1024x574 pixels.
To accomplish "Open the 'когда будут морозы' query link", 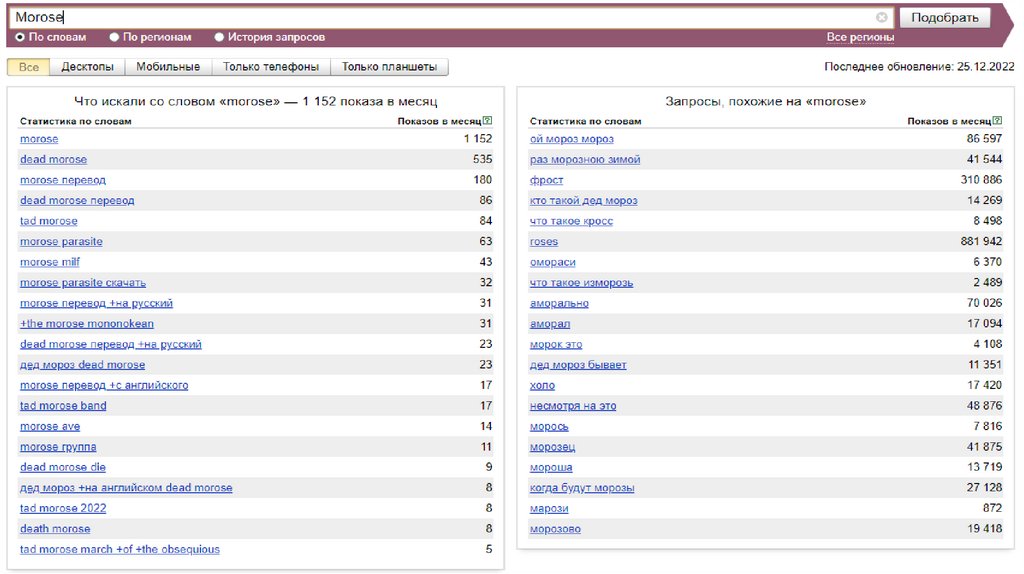I will (x=582, y=488).
